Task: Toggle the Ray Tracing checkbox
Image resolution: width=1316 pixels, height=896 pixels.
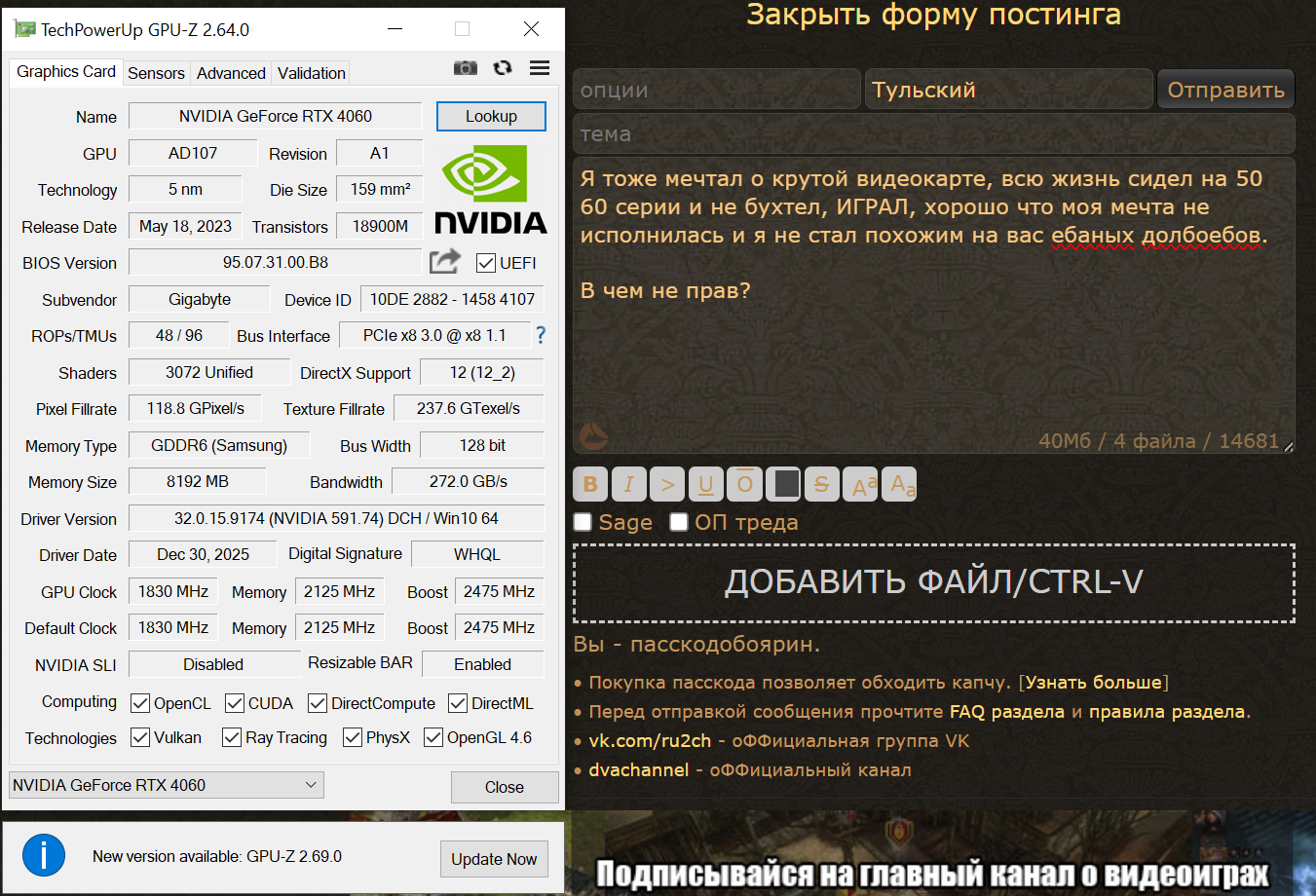Action: (232, 737)
